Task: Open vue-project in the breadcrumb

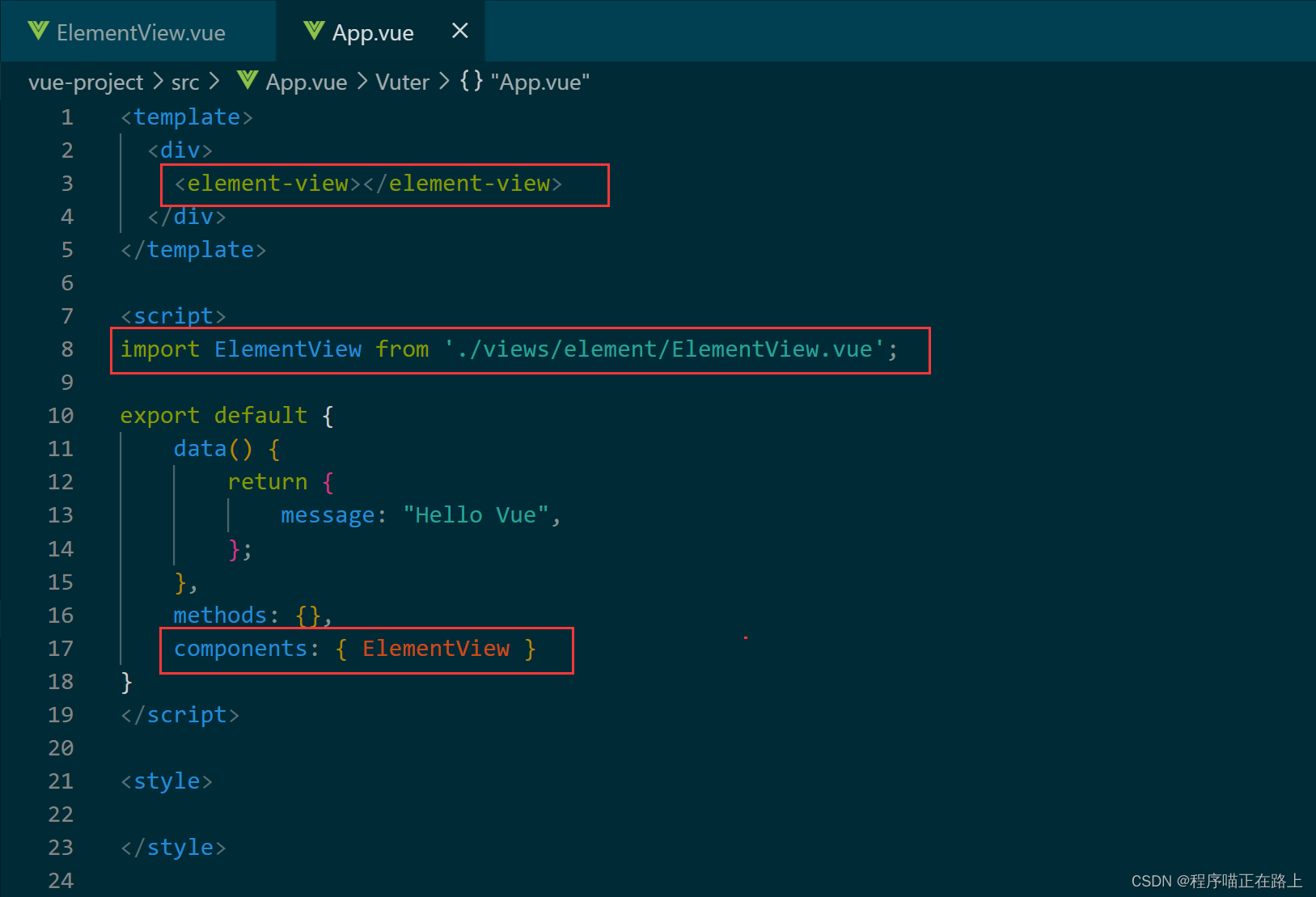Action: [86, 83]
